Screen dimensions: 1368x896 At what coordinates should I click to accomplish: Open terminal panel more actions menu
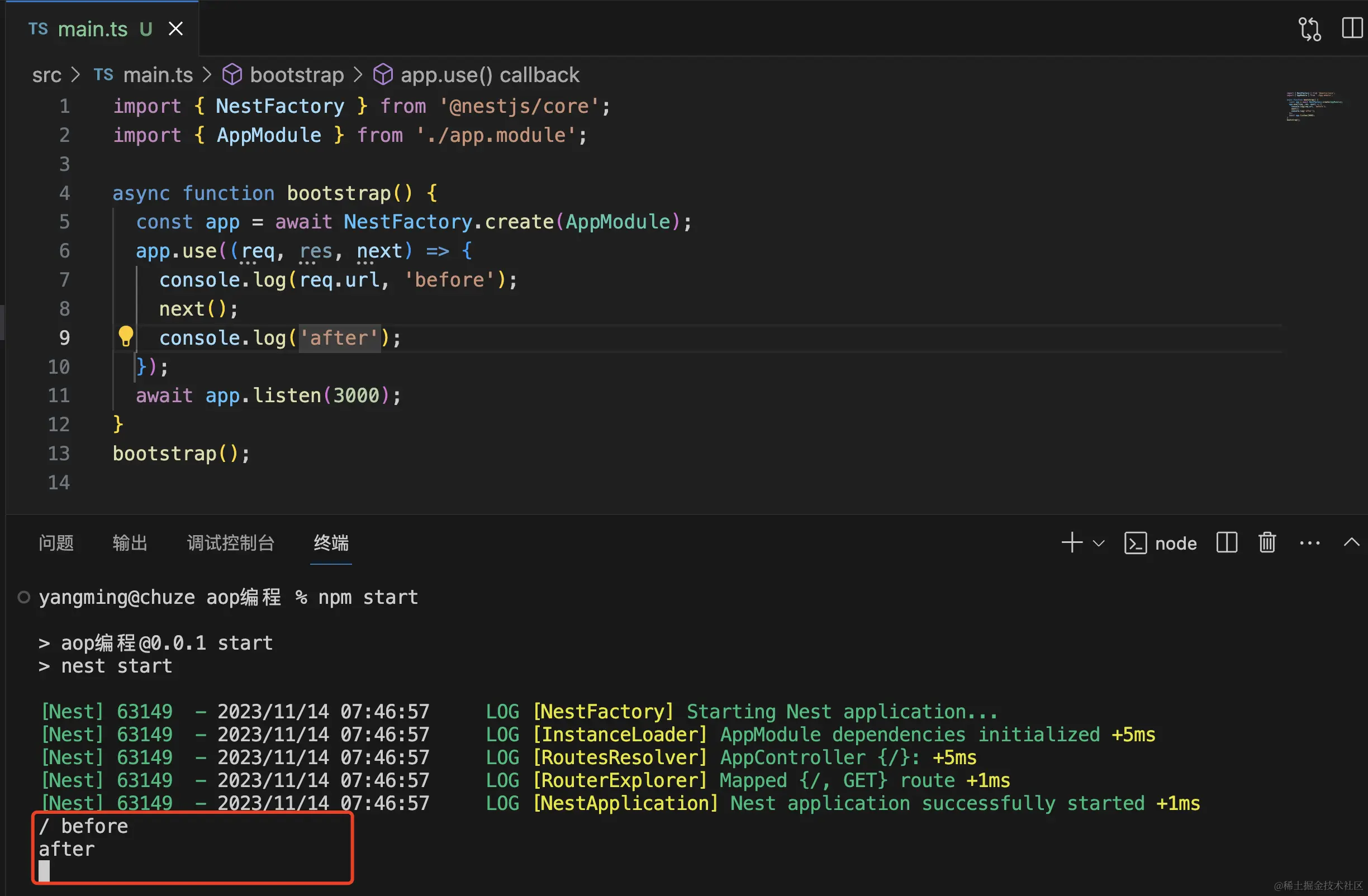tap(1309, 543)
